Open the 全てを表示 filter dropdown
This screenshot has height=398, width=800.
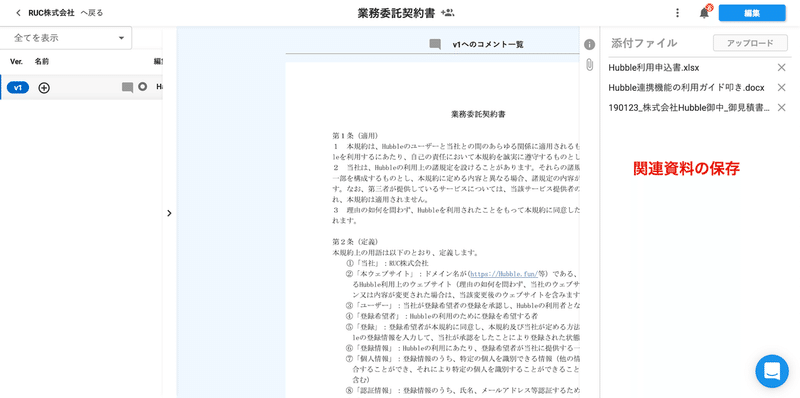point(66,38)
